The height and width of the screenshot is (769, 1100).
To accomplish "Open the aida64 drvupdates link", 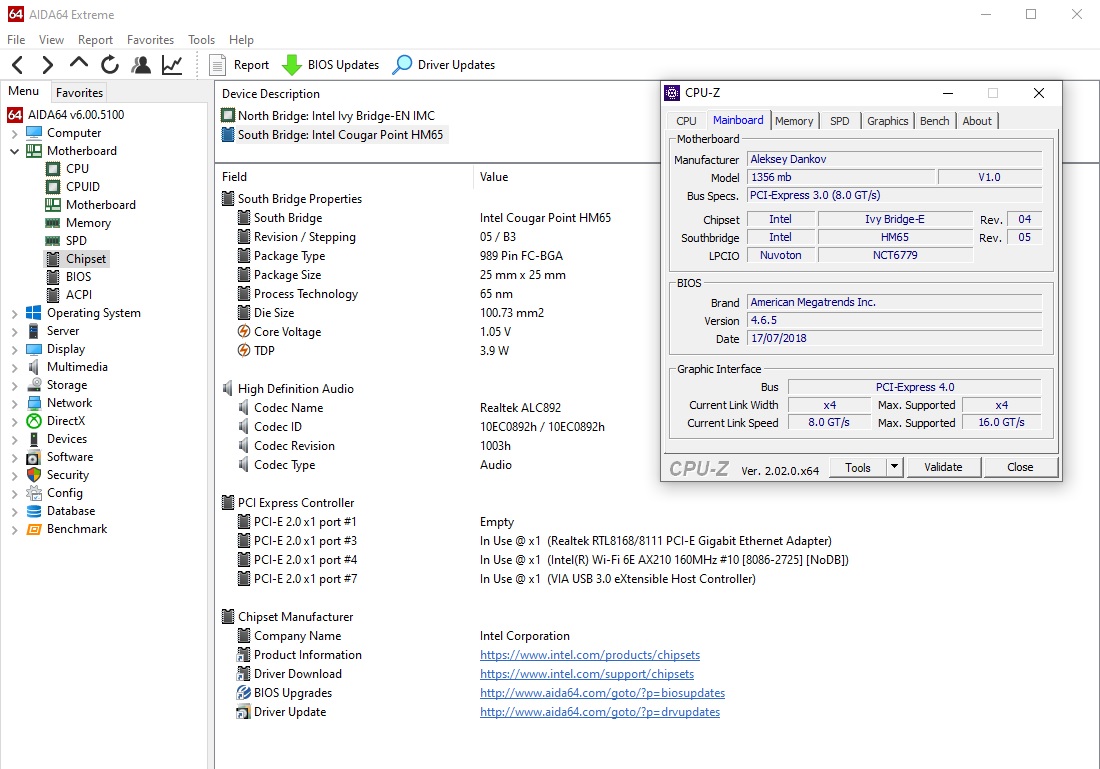I will [x=600, y=711].
